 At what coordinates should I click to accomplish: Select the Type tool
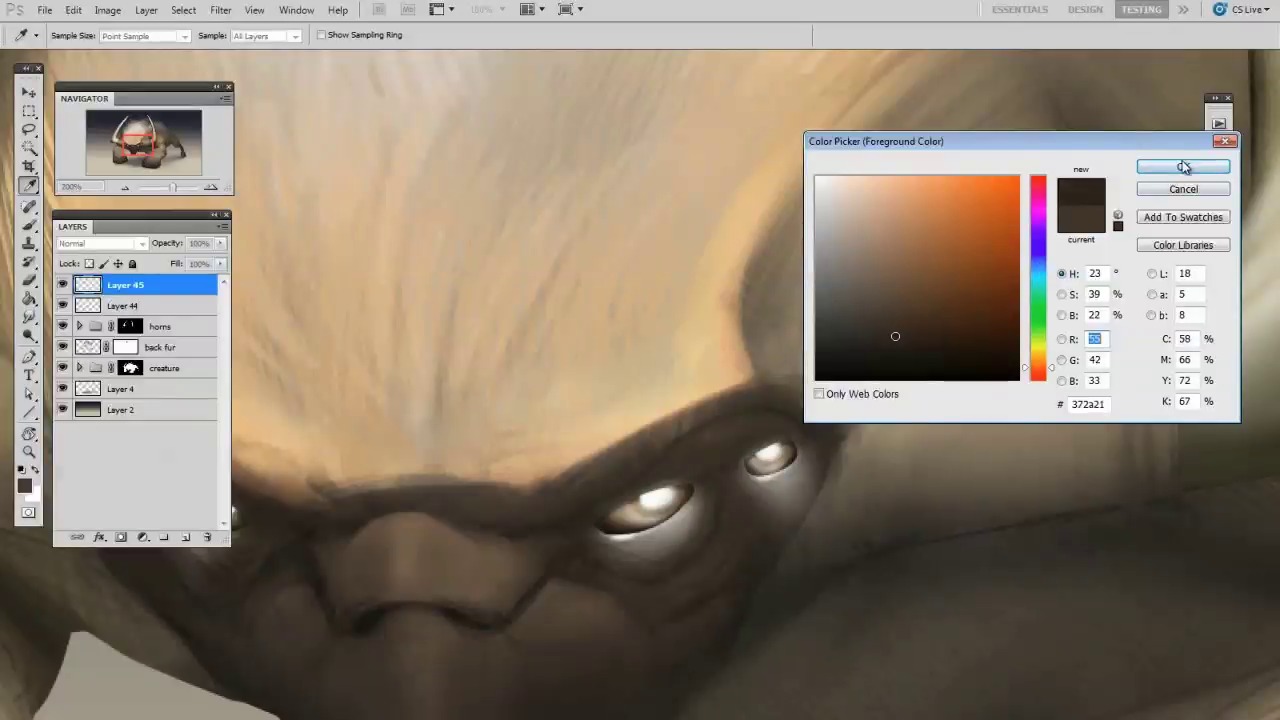pos(29,375)
